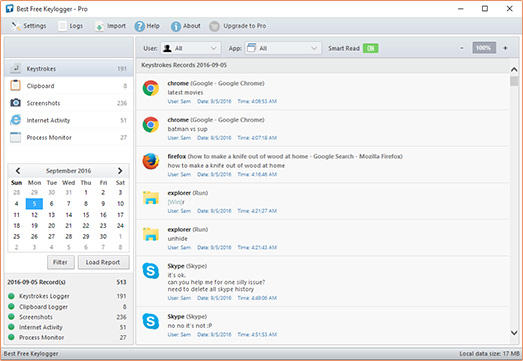The height and width of the screenshot is (361, 523).
Task: Click explorer icon of [Win]r record
Action: tap(151, 198)
